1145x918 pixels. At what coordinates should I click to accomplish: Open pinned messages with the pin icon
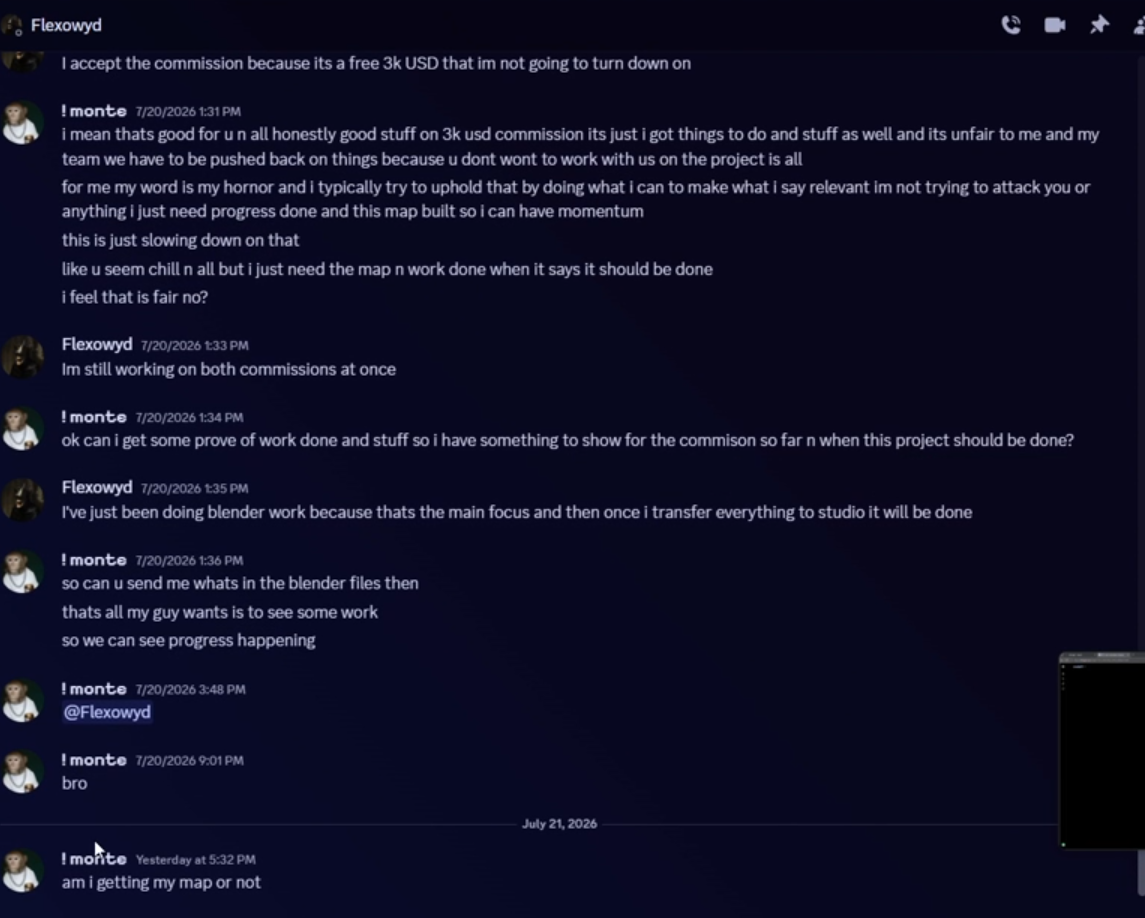[1099, 25]
